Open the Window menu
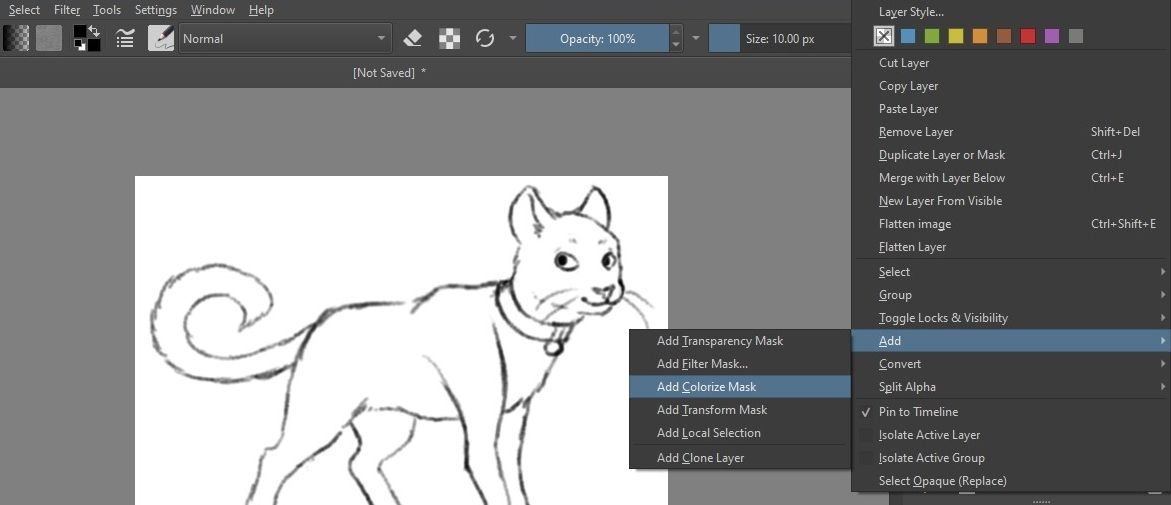 [212, 10]
